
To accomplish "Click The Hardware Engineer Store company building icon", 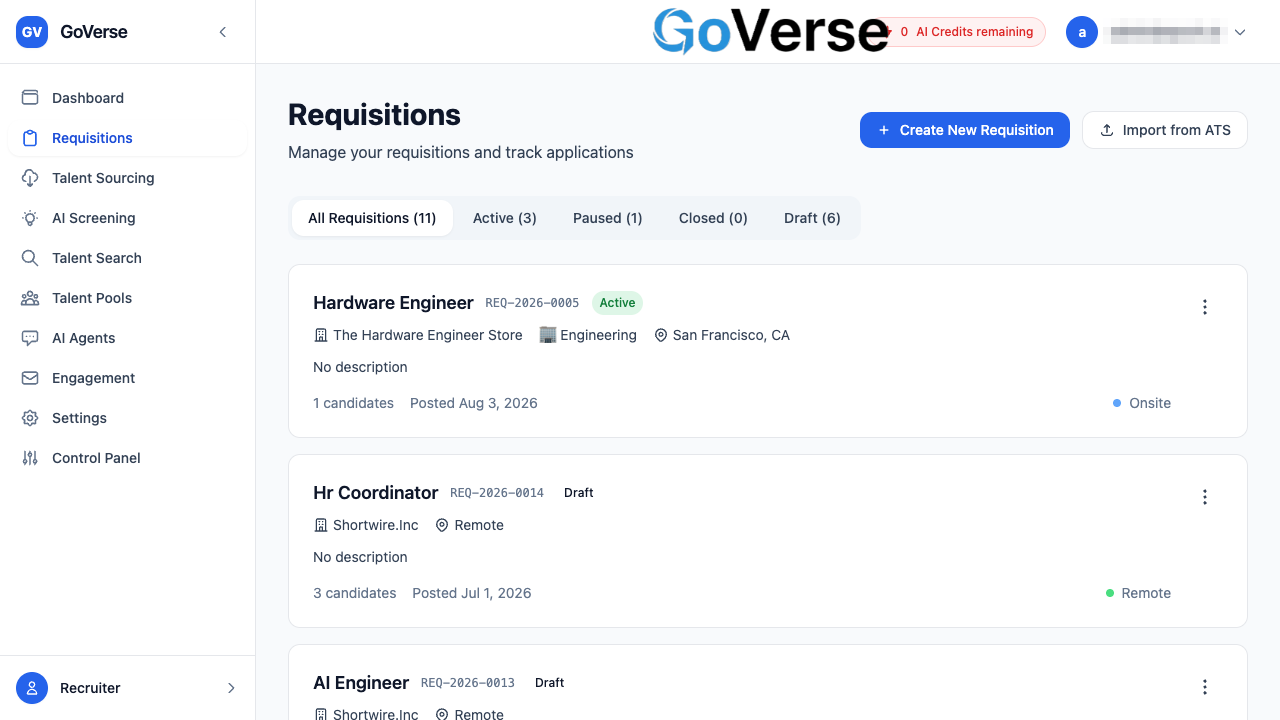I will click(x=321, y=335).
